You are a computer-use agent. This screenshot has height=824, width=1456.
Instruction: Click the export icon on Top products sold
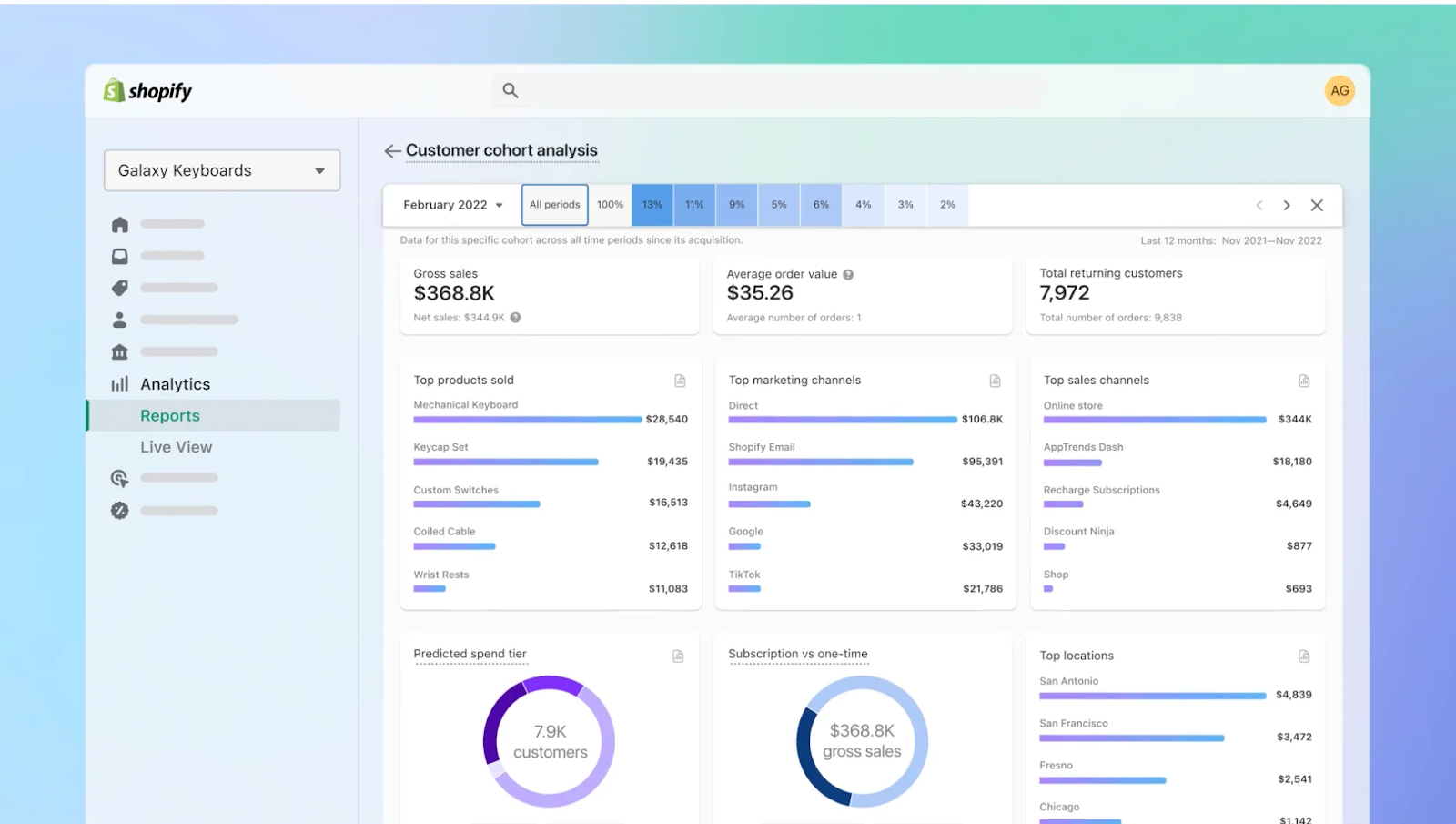[x=679, y=381]
